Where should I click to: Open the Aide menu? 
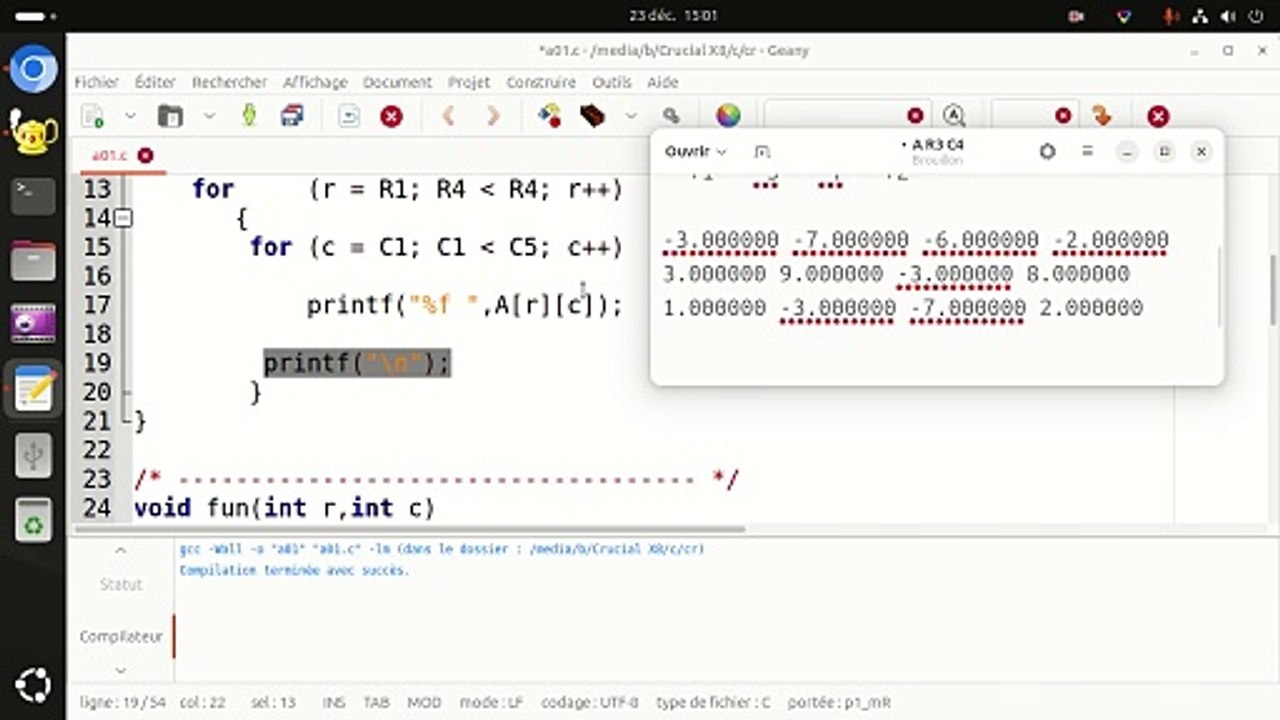(x=663, y=82)
